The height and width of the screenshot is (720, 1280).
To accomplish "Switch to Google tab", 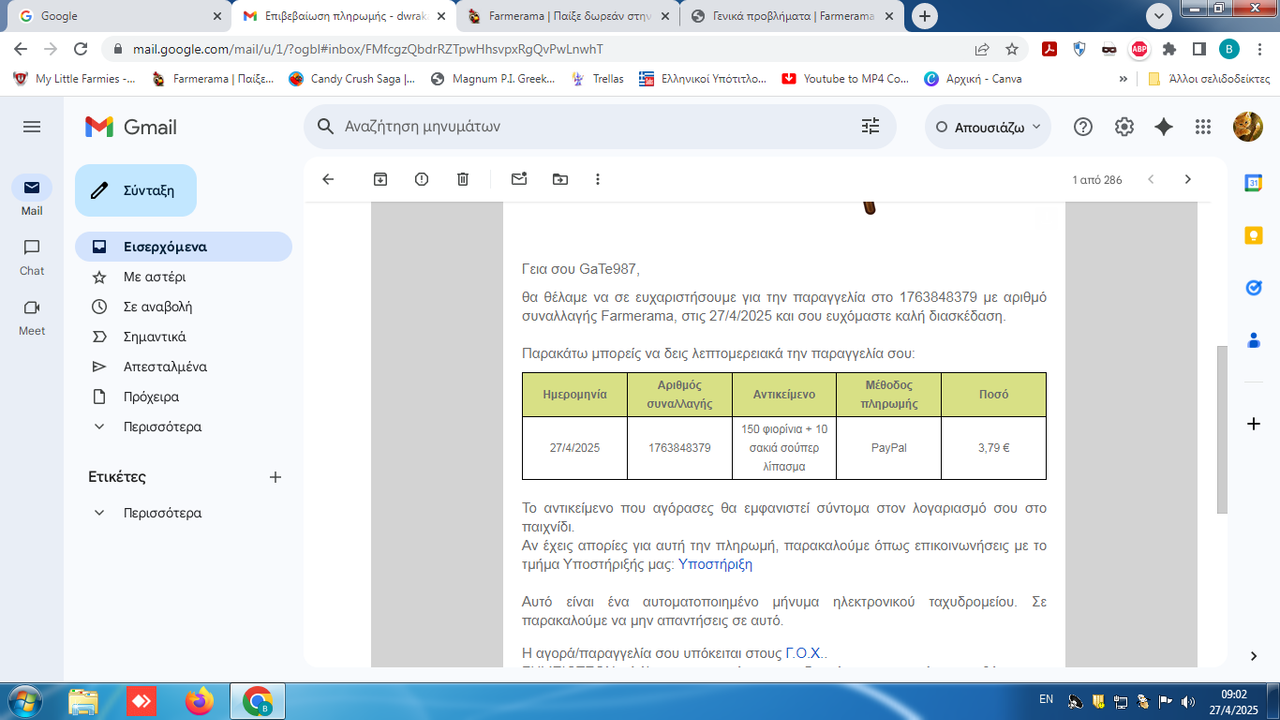I will coord(121,16).
